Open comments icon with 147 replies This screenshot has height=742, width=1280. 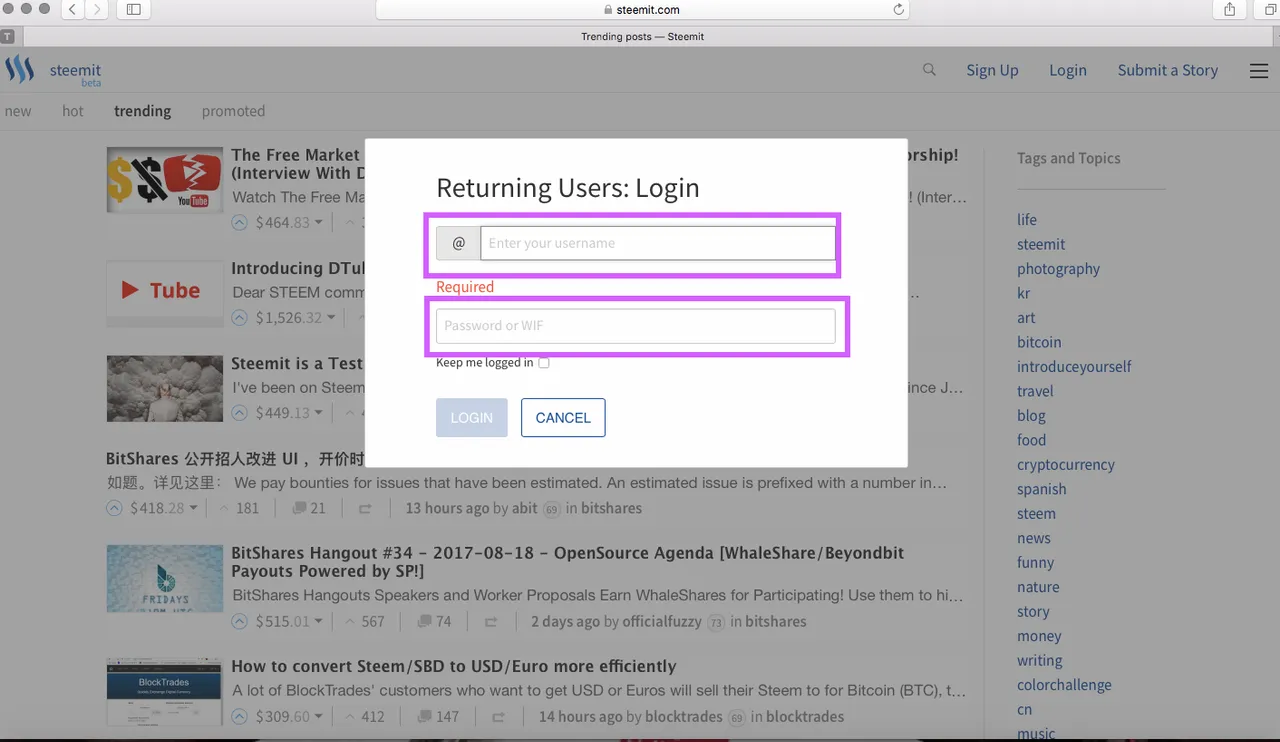pyautogui.click(x=424, y=716)
